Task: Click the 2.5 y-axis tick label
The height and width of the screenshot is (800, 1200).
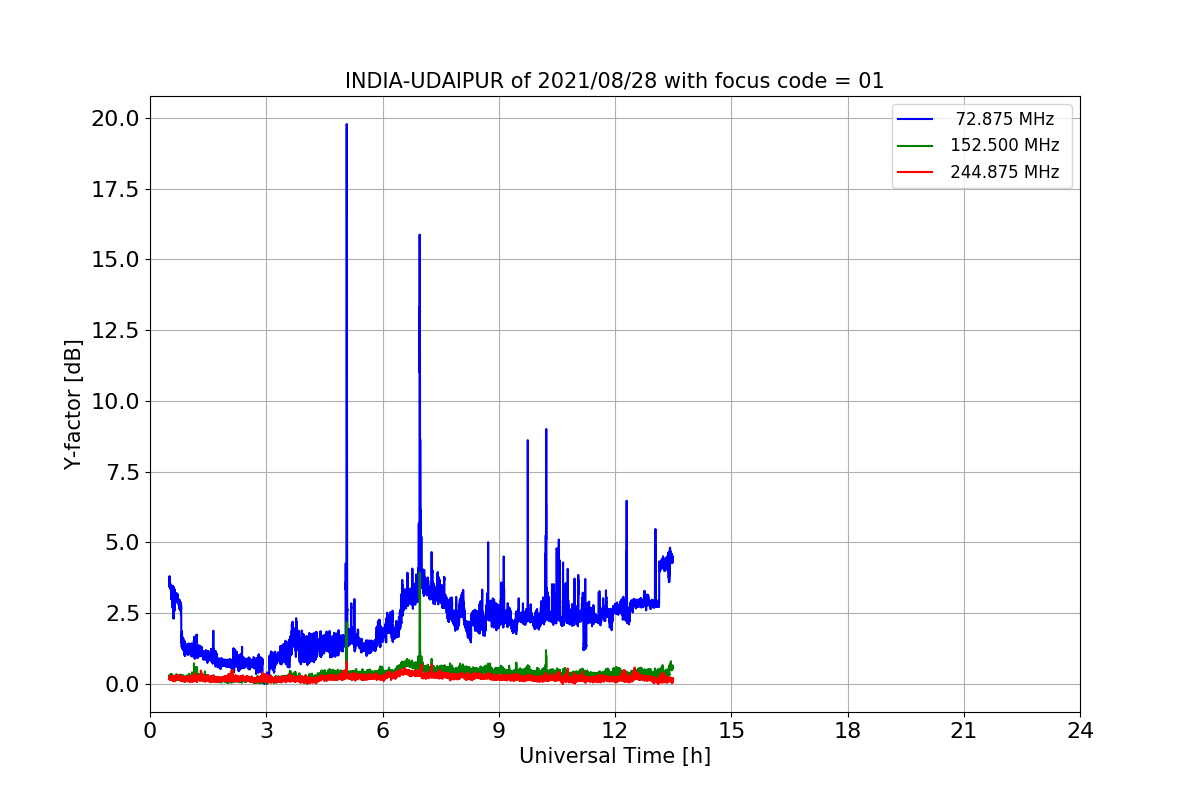Action: point(124,613)
